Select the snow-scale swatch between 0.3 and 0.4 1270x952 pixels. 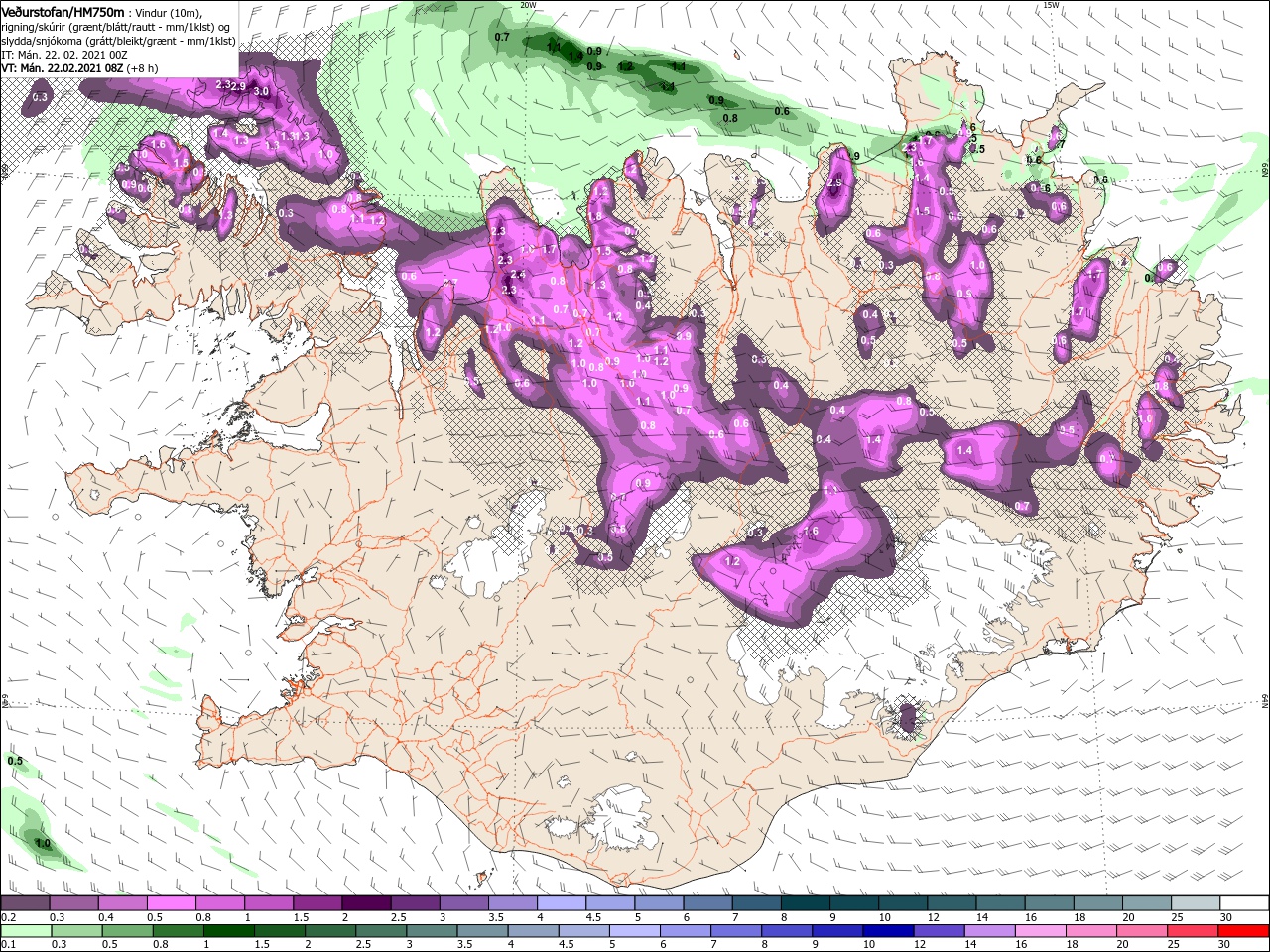pos(74,903)
